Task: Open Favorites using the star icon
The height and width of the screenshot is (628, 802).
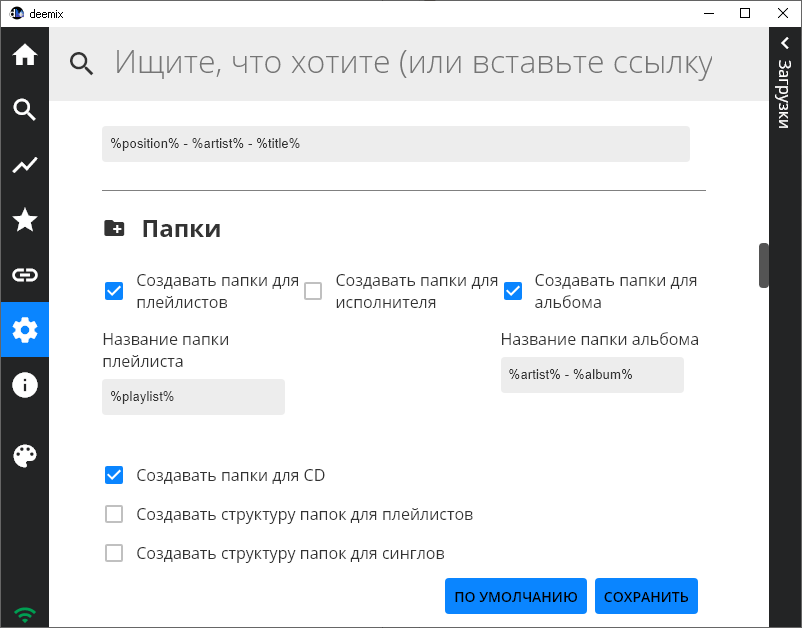Action: pyautogui.click(x=24, y=220)
